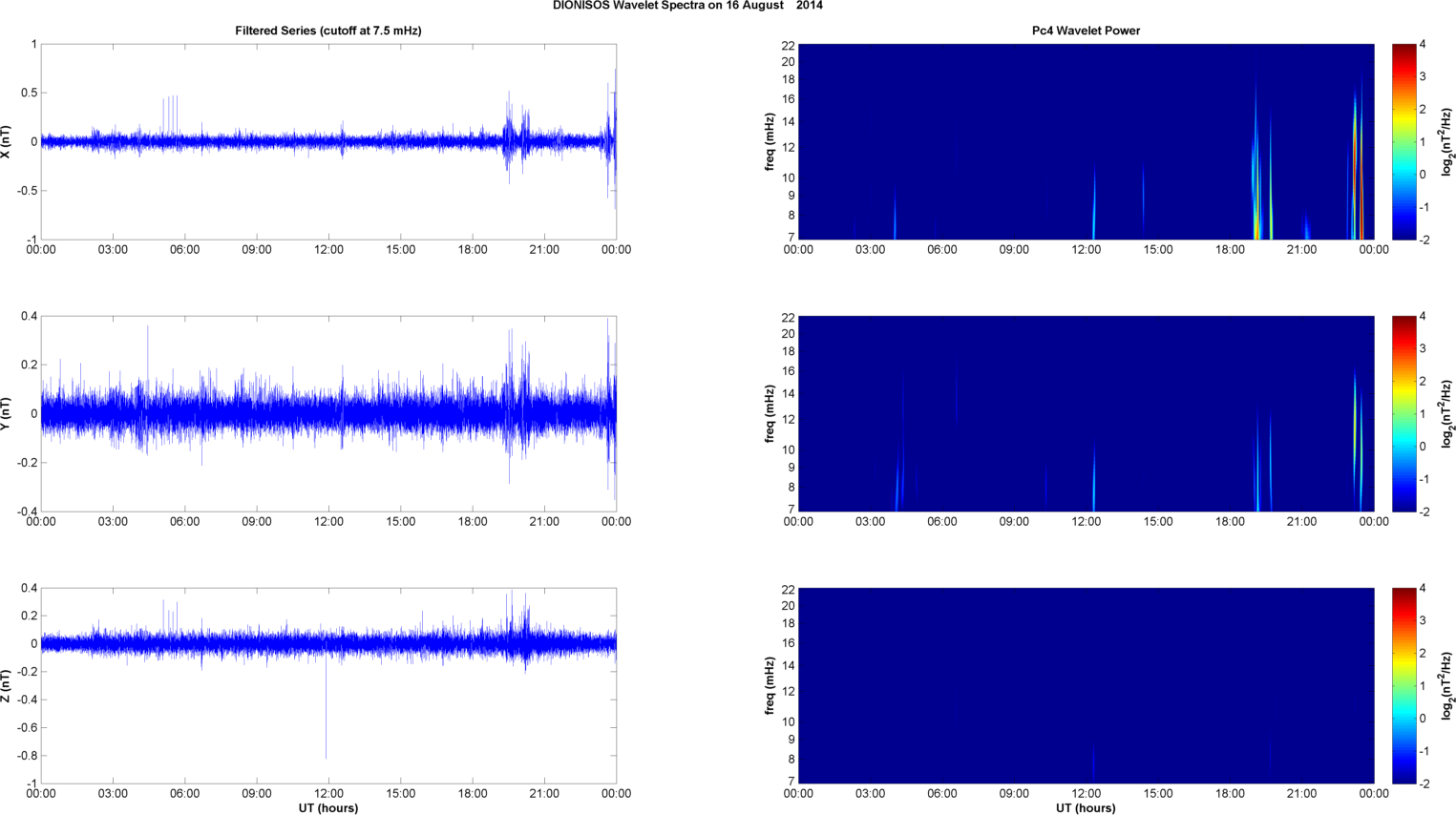Screen dimensions: 1456x815
Task: Click the Y spectrogram colorbar gradient
Action: click(x=1403, y=413)
